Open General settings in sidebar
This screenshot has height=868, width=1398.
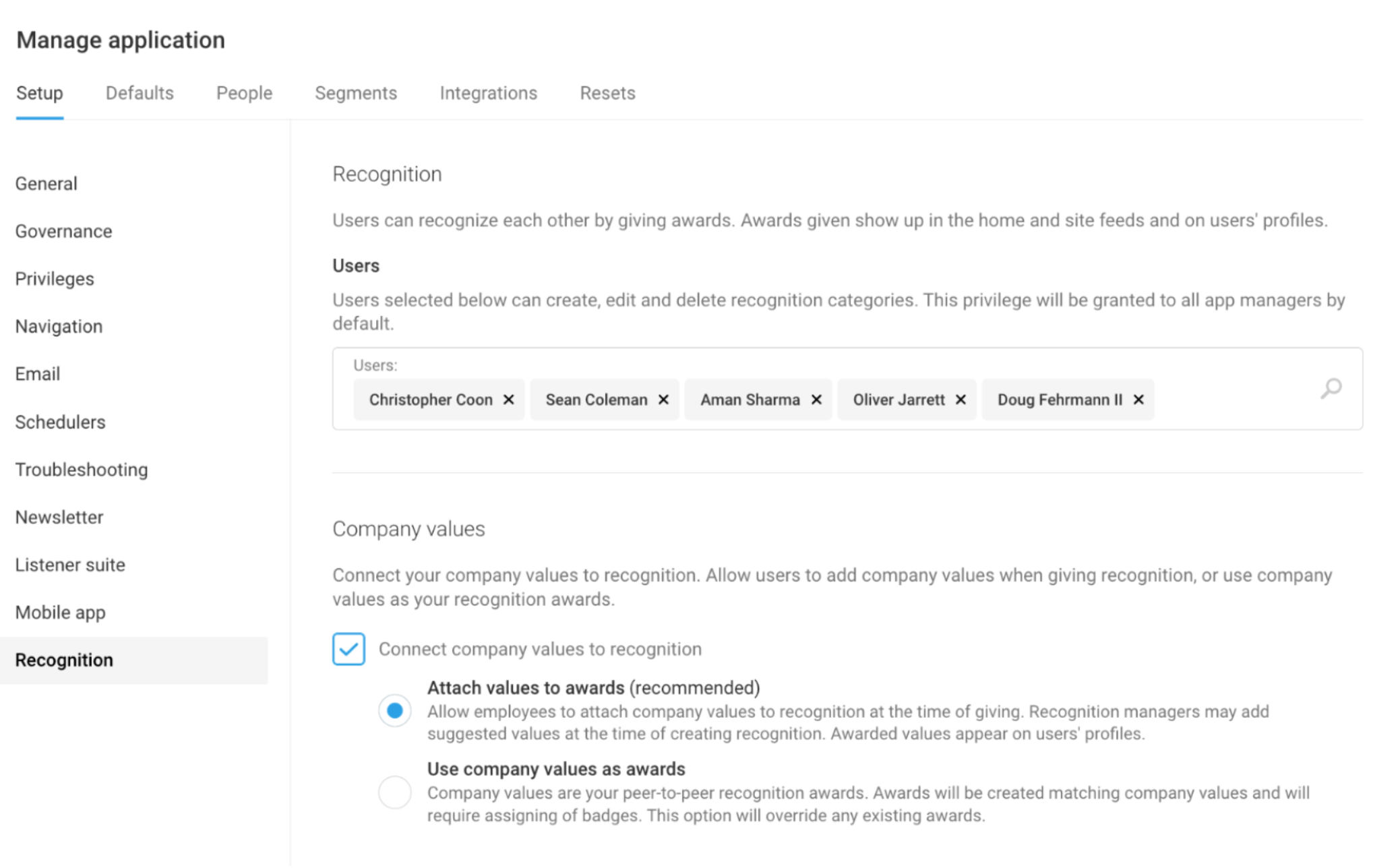[x=47, y=183]
